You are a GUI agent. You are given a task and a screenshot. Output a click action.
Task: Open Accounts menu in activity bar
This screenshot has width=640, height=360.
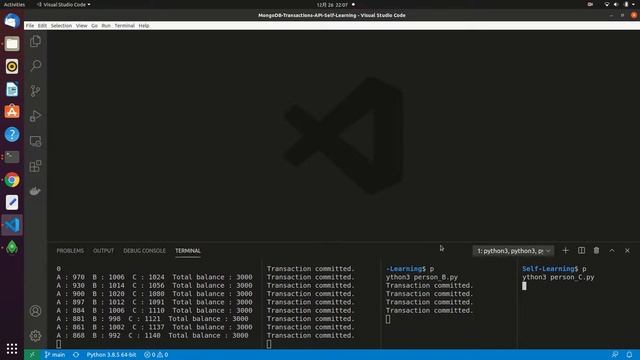[x=36, y=311]
